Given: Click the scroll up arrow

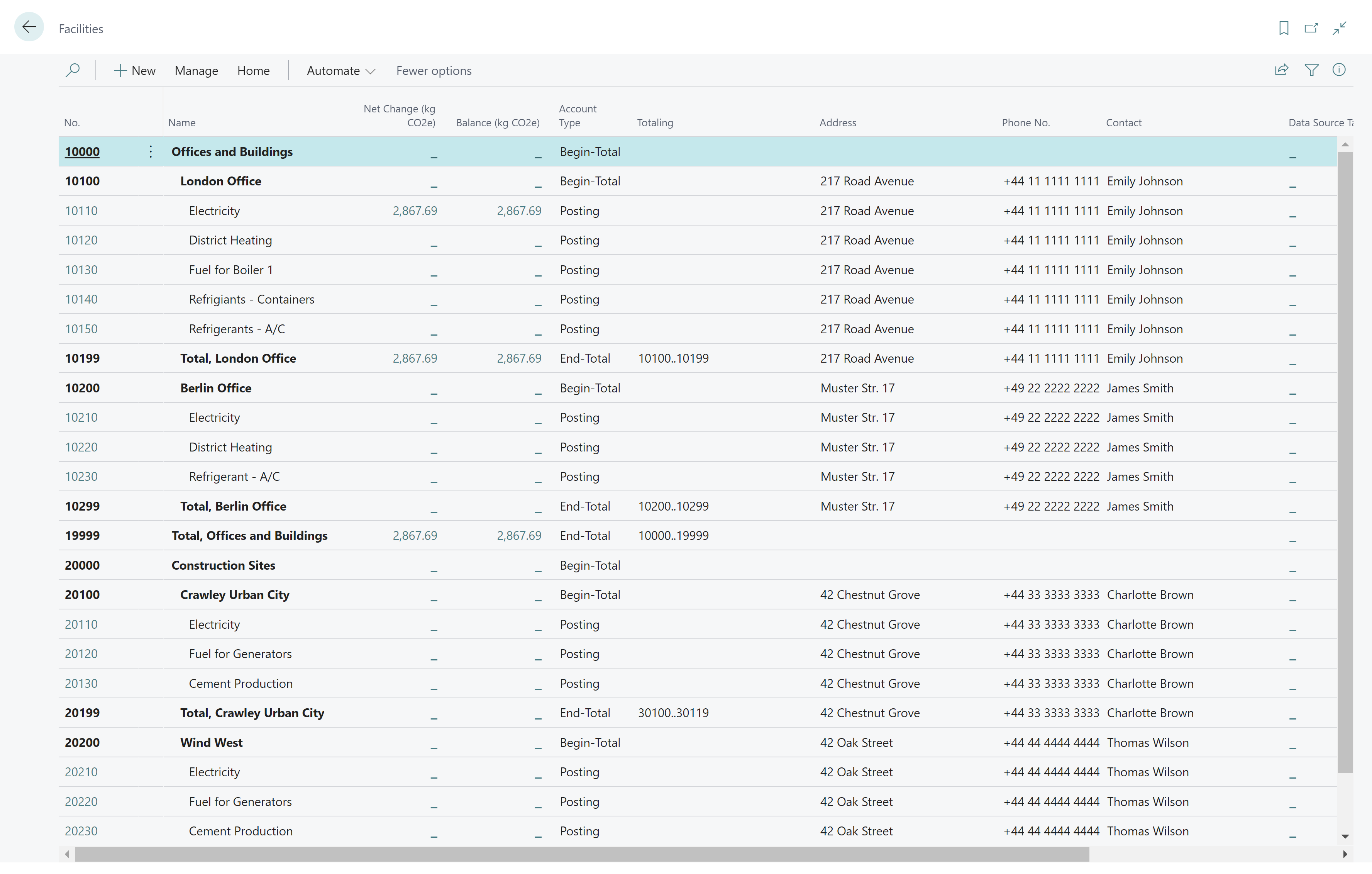Looking at the screenshot, I should 1345,145.
